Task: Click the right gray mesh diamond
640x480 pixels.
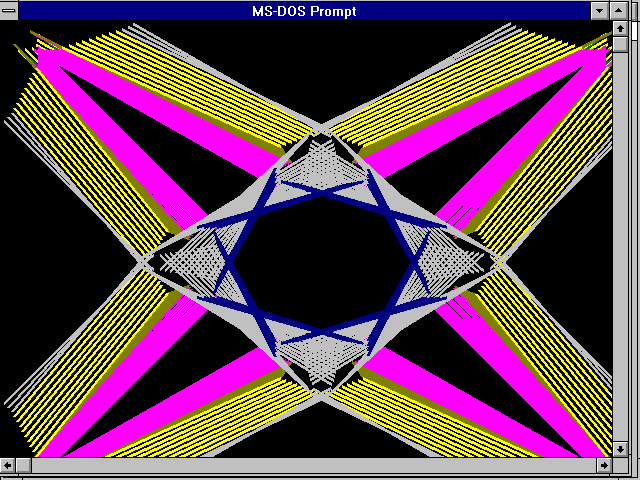Action: [x=453, y=261]
